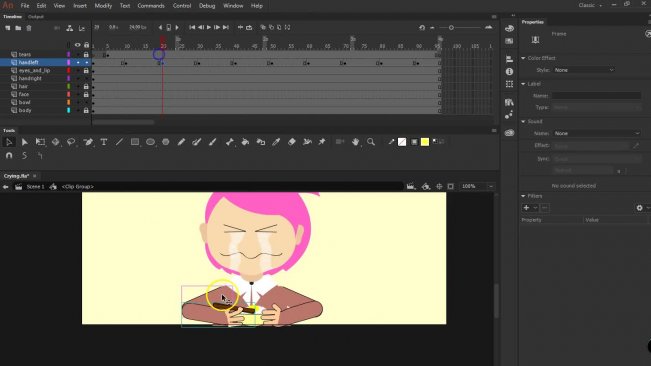This screenshot has width=651, height=366.
Task: Toggle lock on the eyes_and_lip layer
Action: [x=86, y=71]
